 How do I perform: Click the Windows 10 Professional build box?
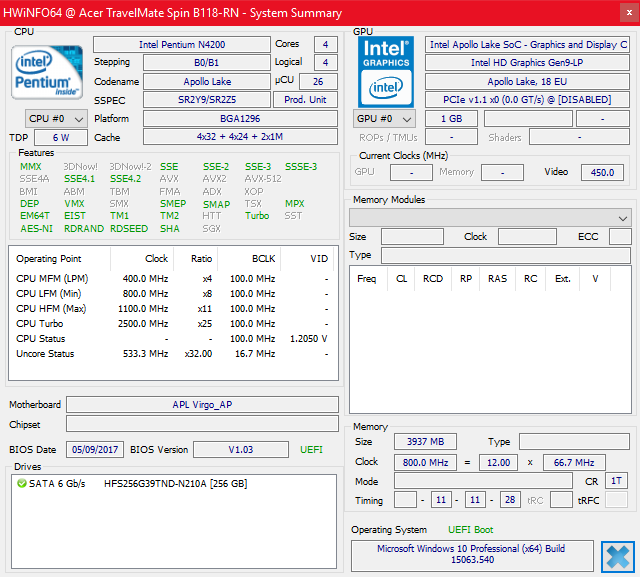click(470, 556)
